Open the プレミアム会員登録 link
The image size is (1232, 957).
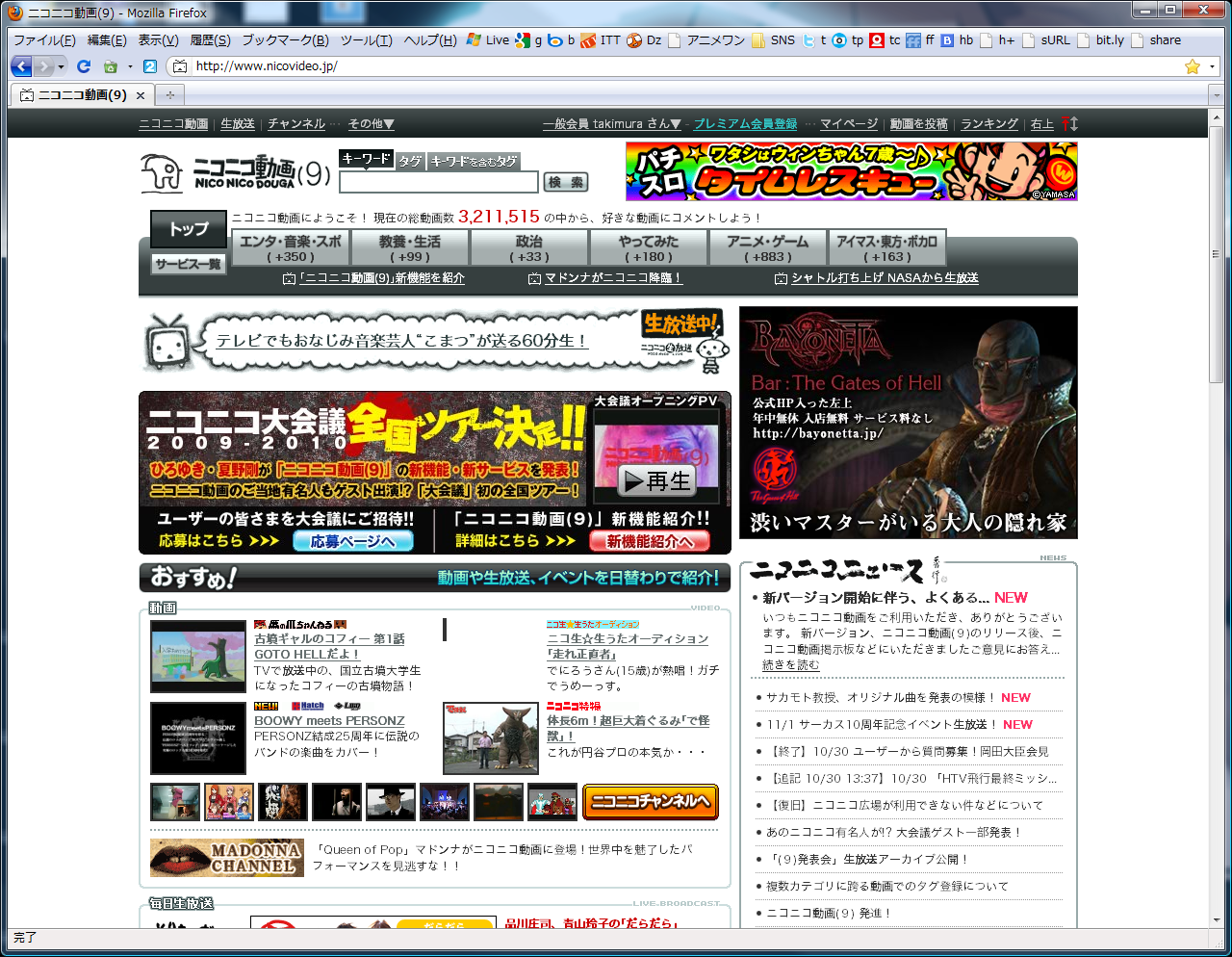point(746,124)
